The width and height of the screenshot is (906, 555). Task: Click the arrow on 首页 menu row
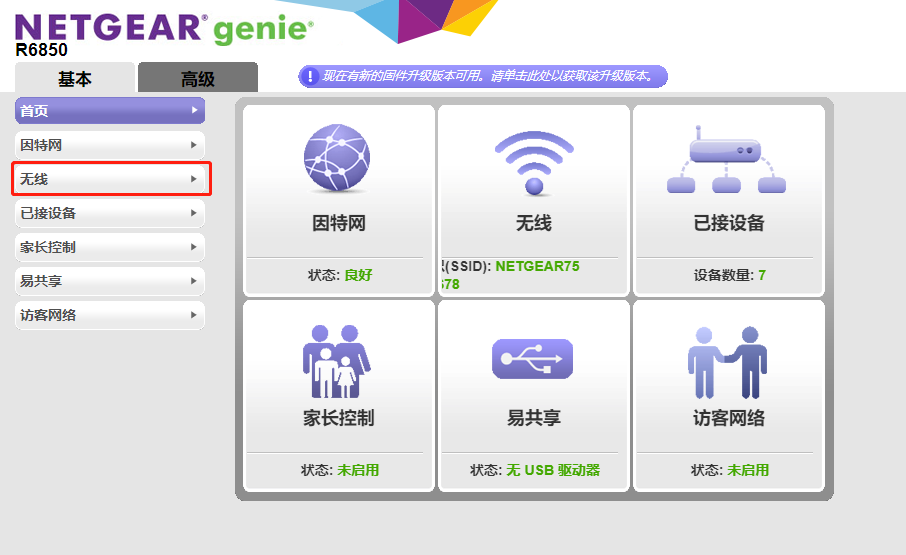(194, 110)
